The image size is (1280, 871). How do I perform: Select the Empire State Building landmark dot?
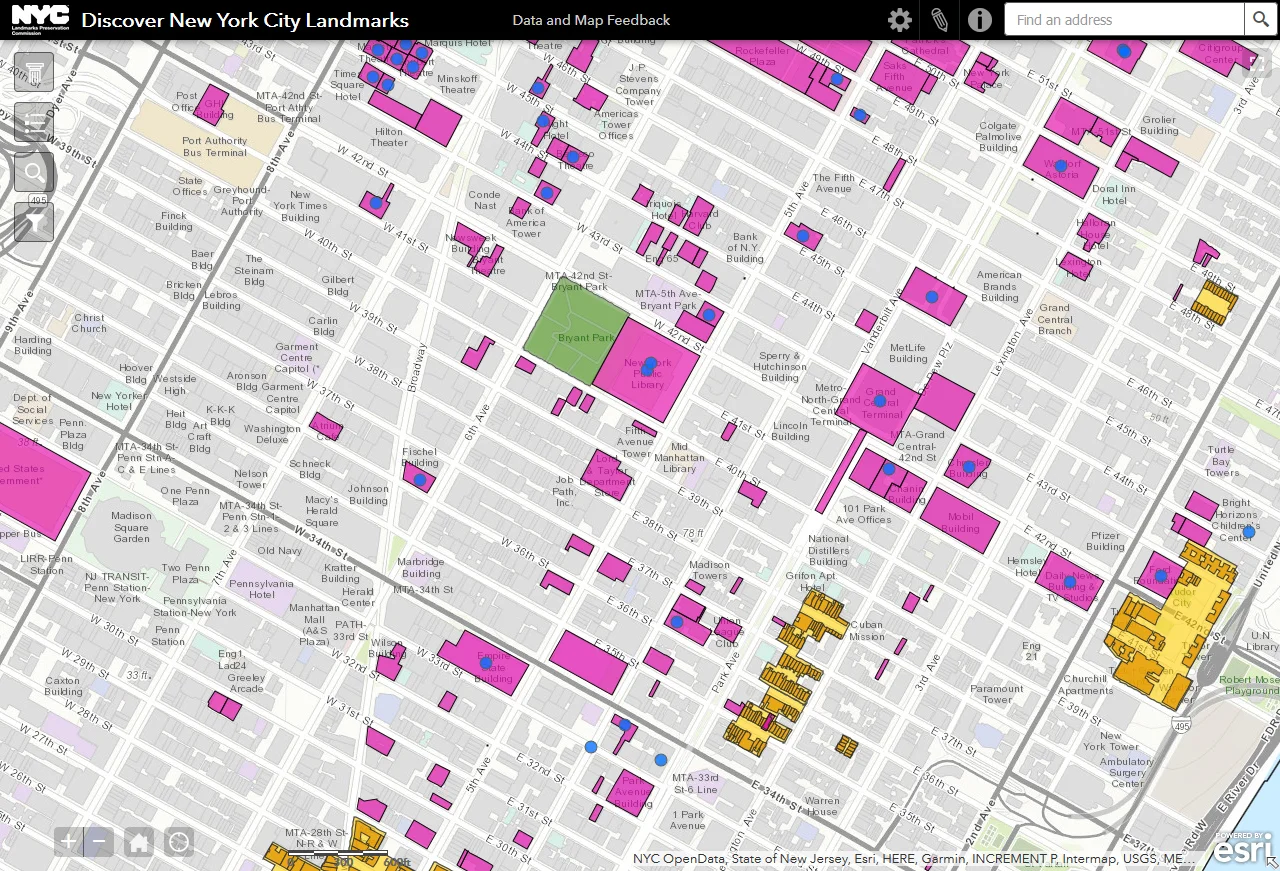(x=486, y=662)
